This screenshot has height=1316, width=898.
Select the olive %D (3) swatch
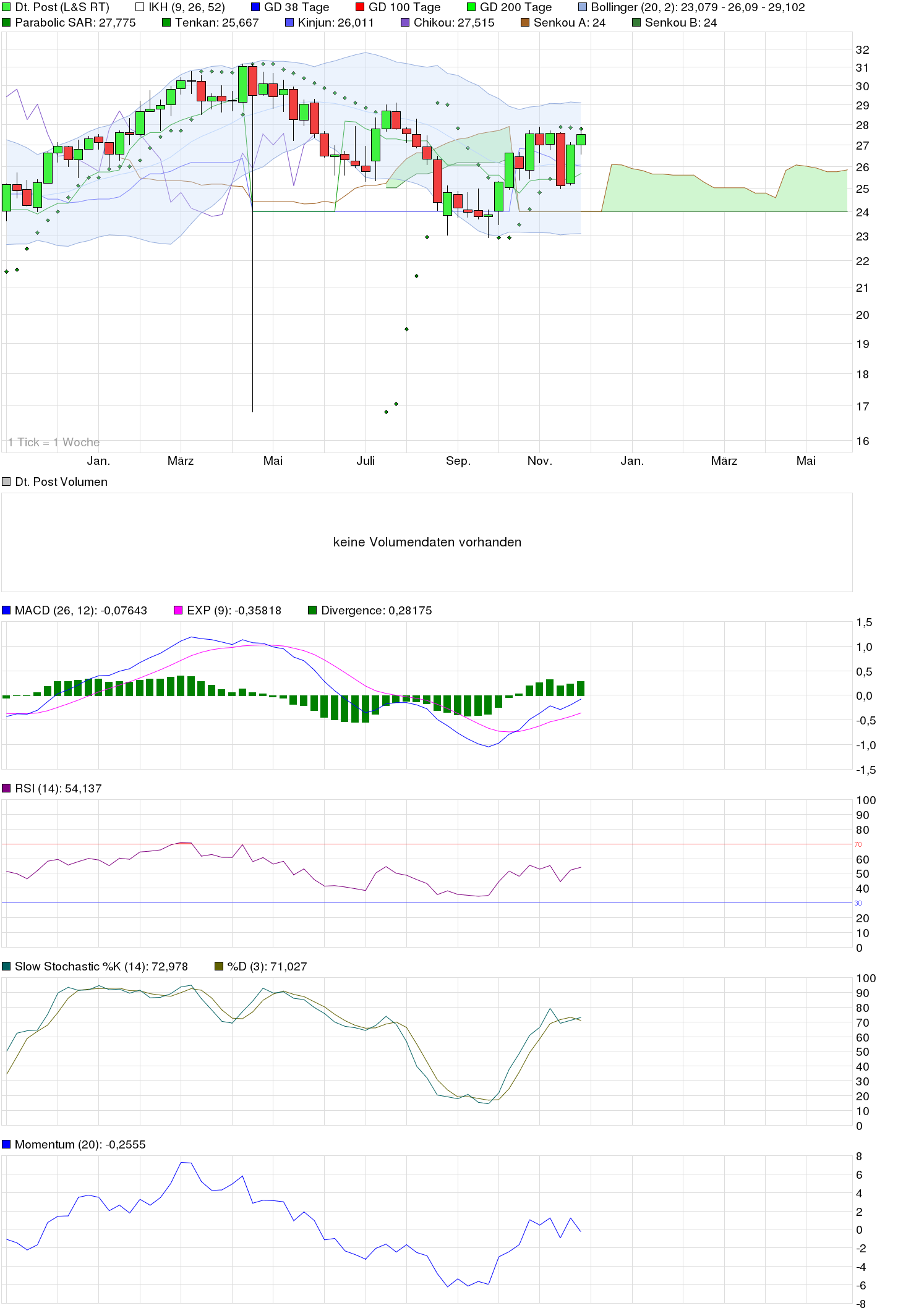(x=218, y=966)
